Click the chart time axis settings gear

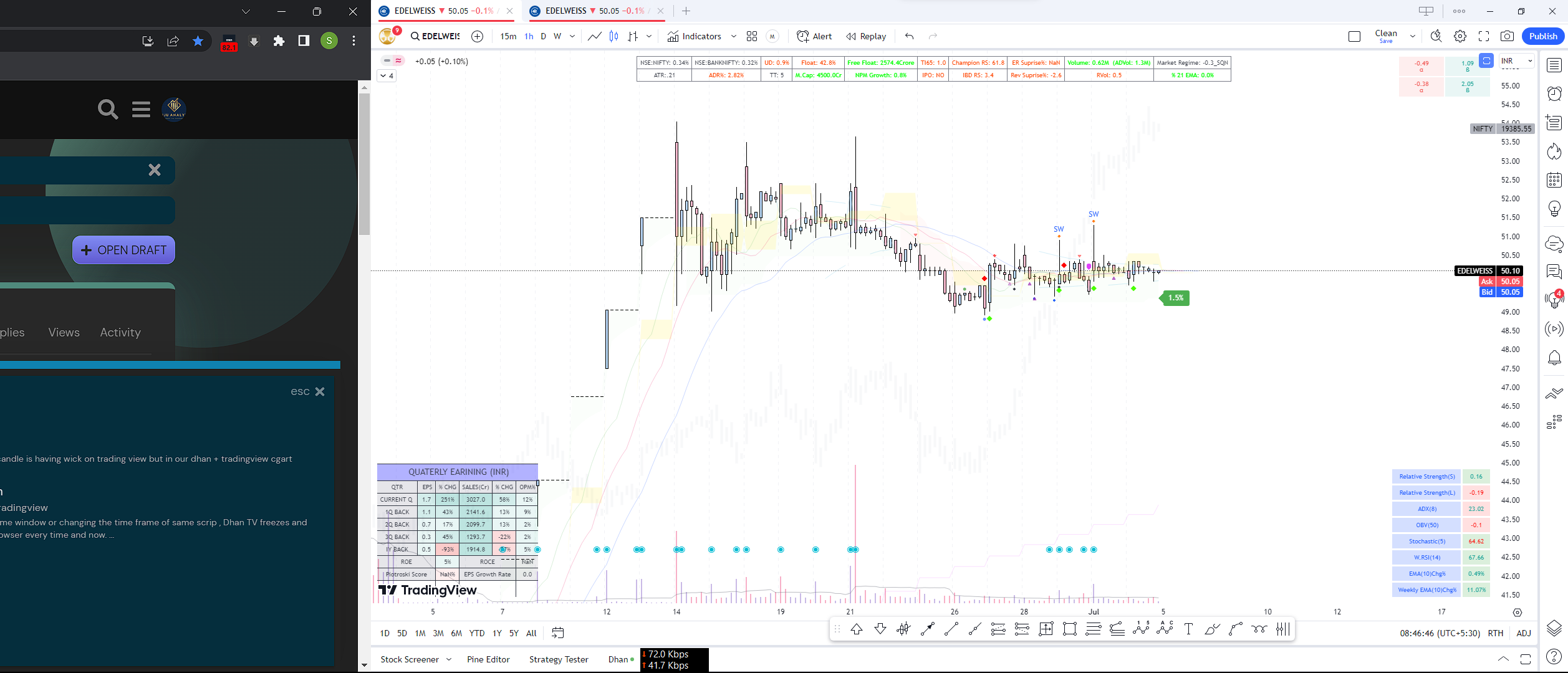point(1517,613)
